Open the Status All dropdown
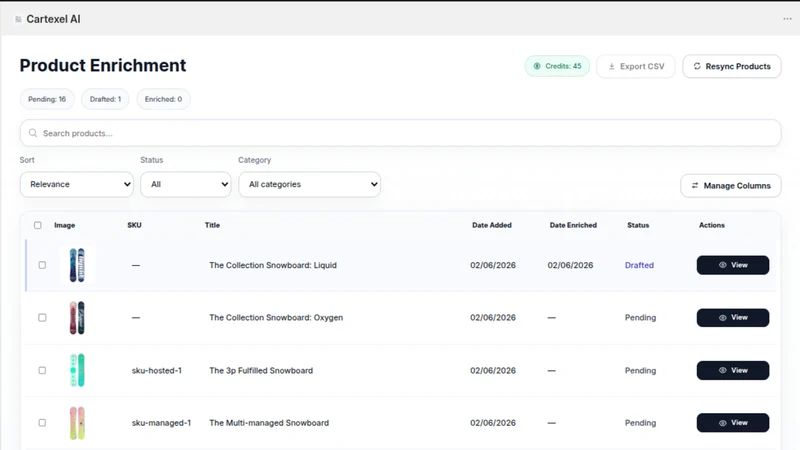This screenshot has width=800, height=450. tap(186, 184)
